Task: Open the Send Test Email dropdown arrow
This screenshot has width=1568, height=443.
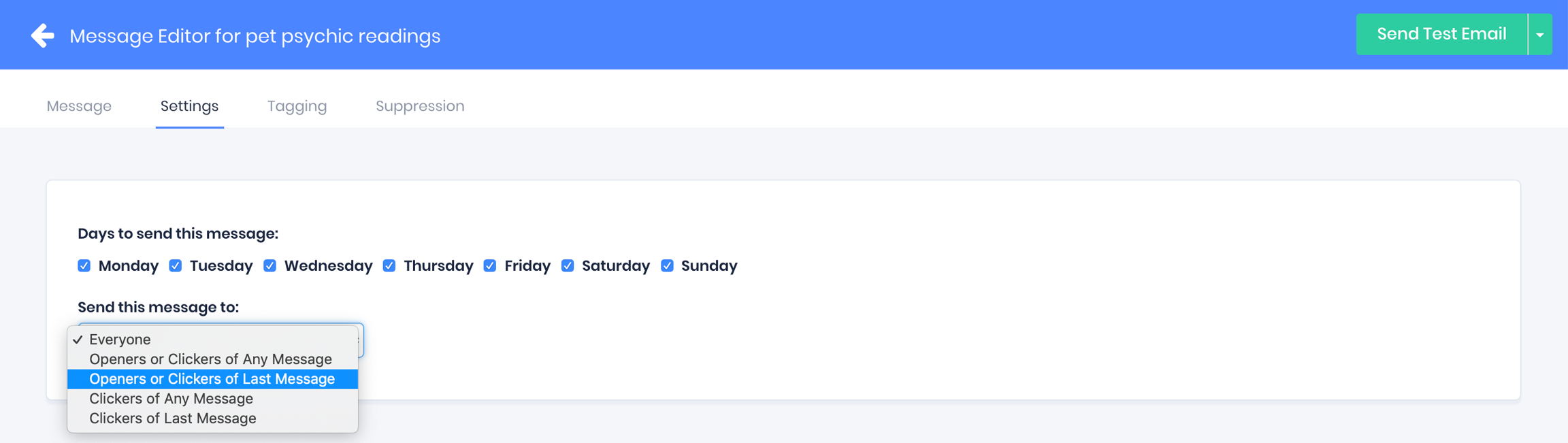Action: (x=1539, y=35)
